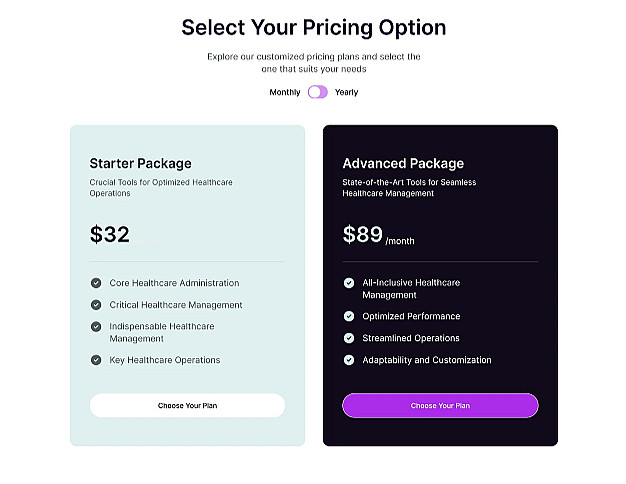
Task: Click checkmark icon beside Streamlined Operations
Action: coord(349,338)
